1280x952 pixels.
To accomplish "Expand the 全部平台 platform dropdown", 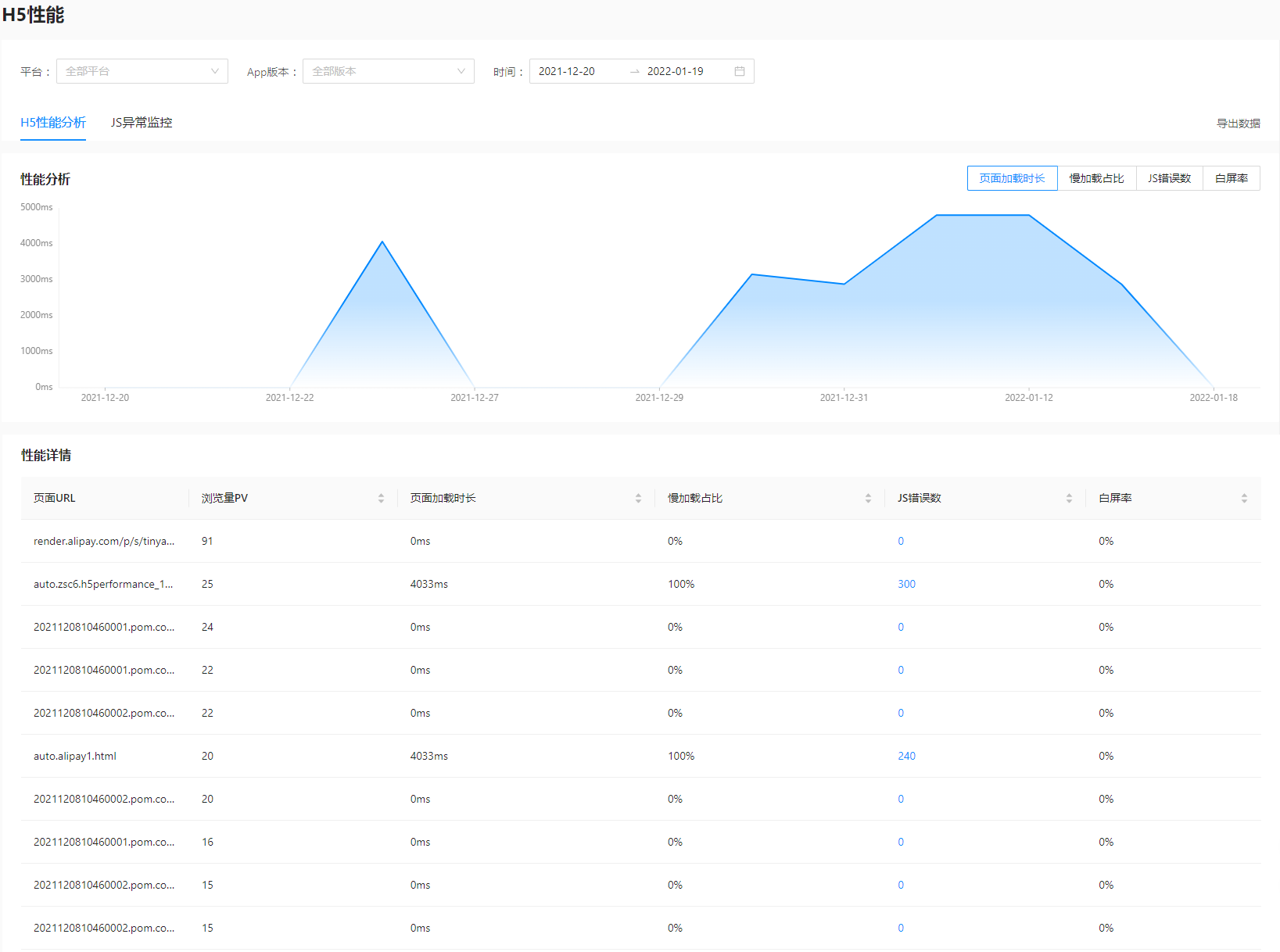I will pos(142,71).
